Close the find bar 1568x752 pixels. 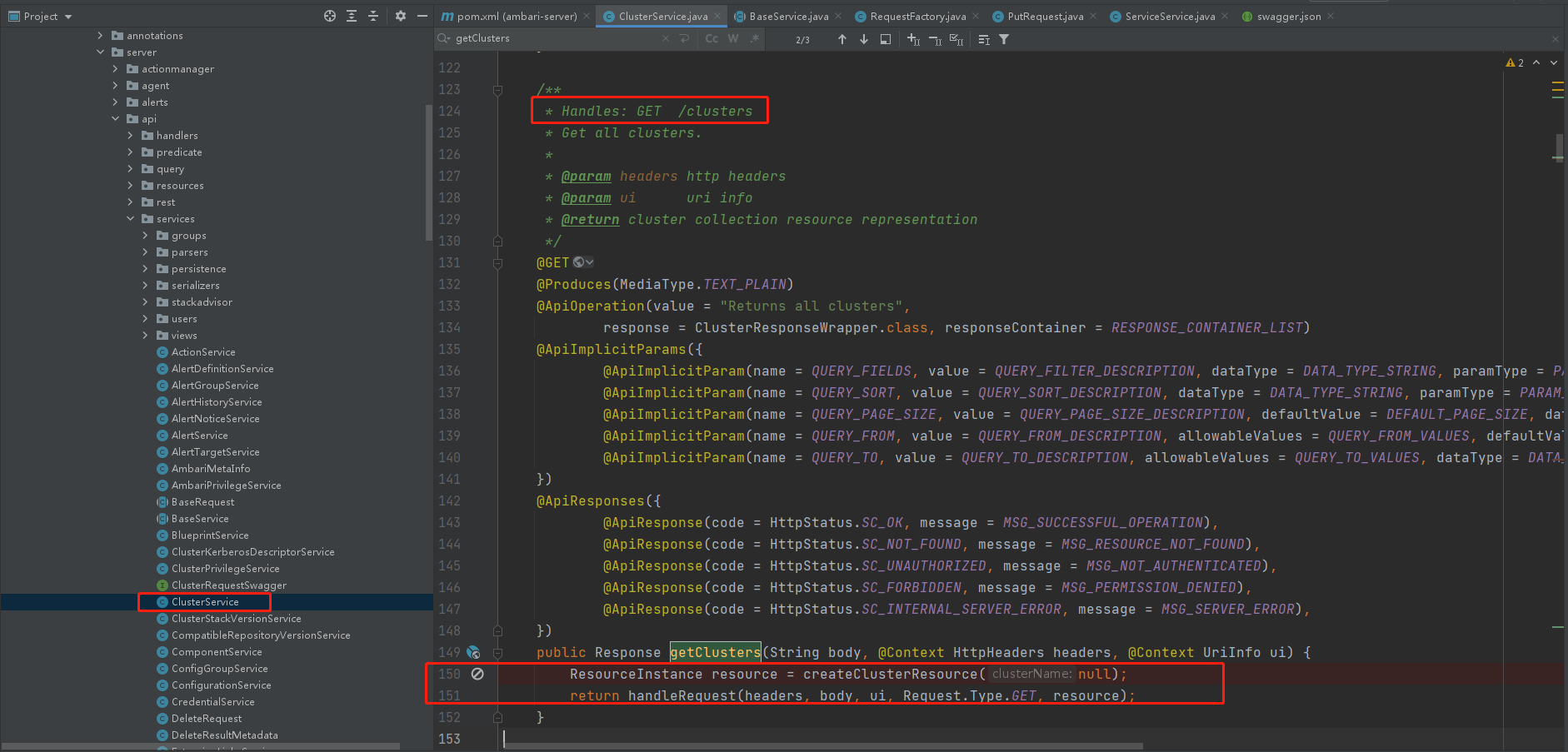click(1555, 39)
